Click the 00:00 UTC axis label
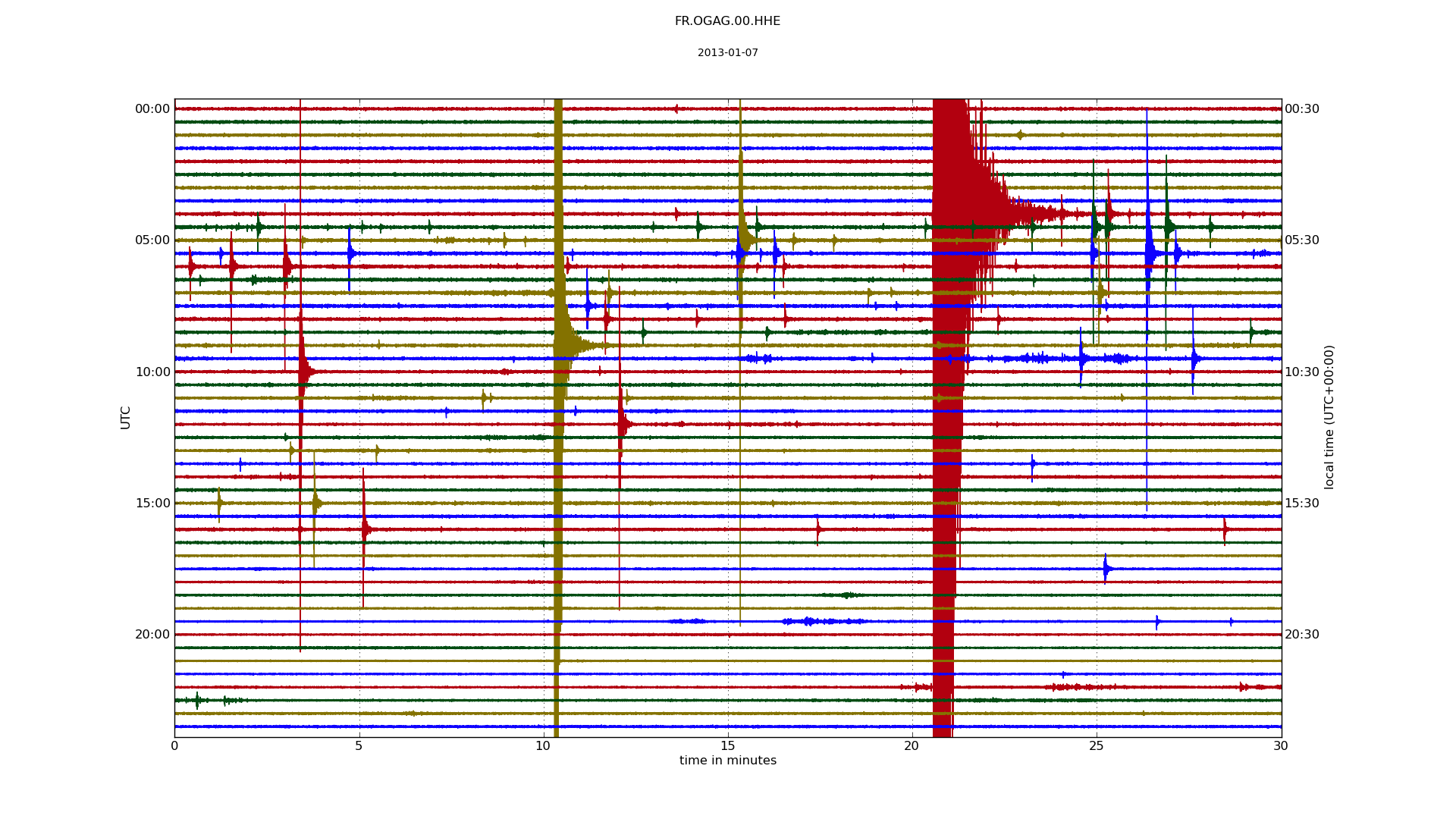The width and height of the screenshot is (1456, 819). coord(152,109)
